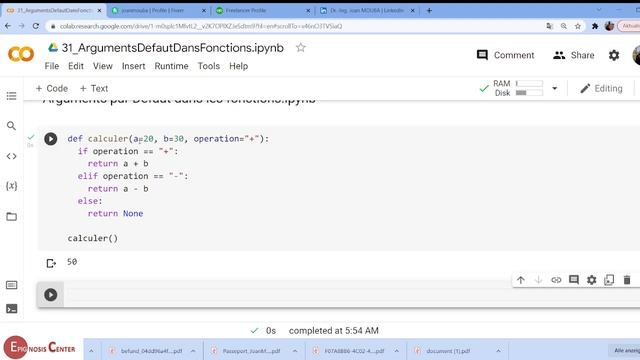View RAM Disk resource usage bars
The image size is (640, 360).
tap(529, 88)
